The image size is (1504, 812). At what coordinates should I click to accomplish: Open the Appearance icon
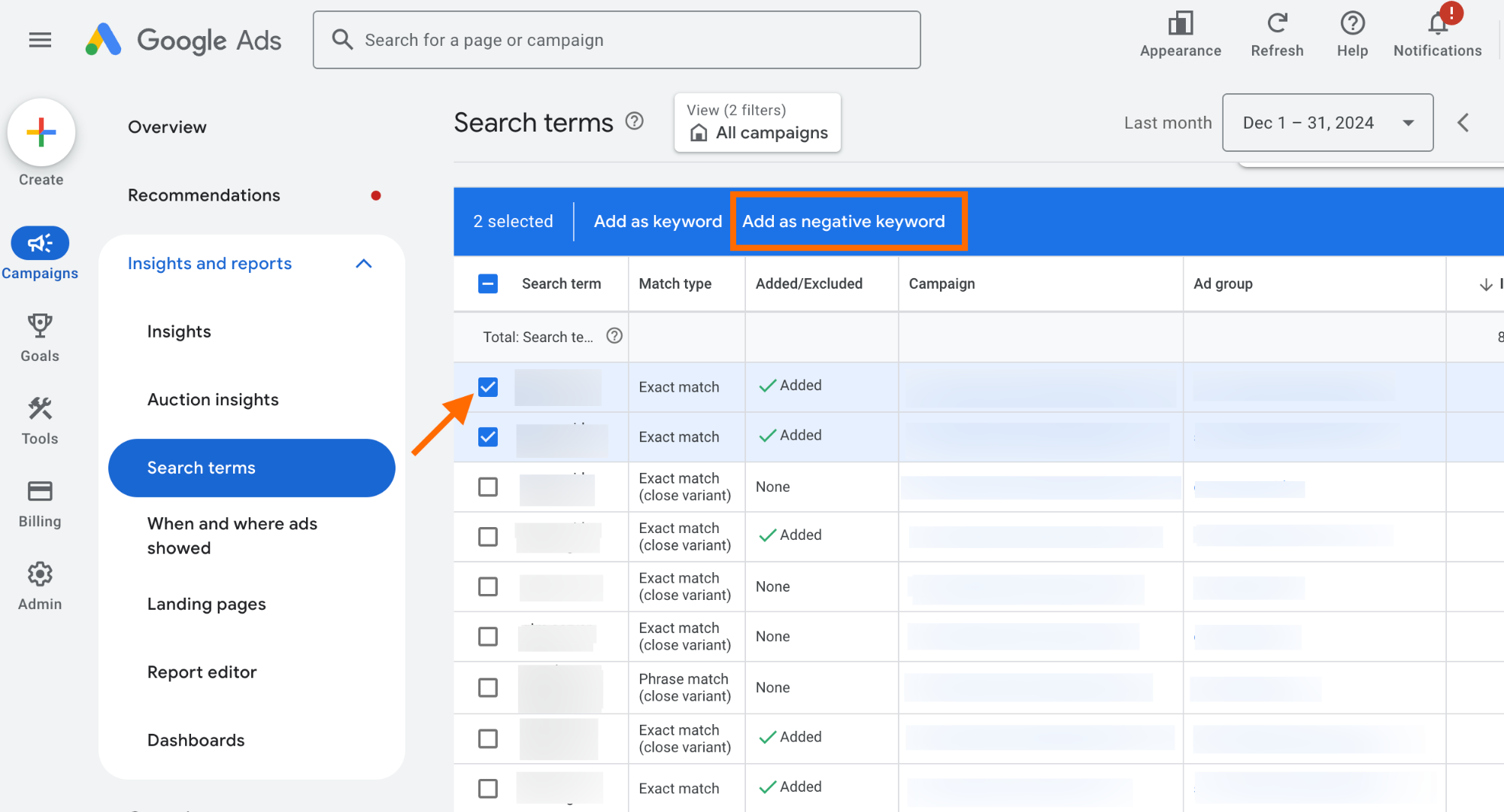1180,24
